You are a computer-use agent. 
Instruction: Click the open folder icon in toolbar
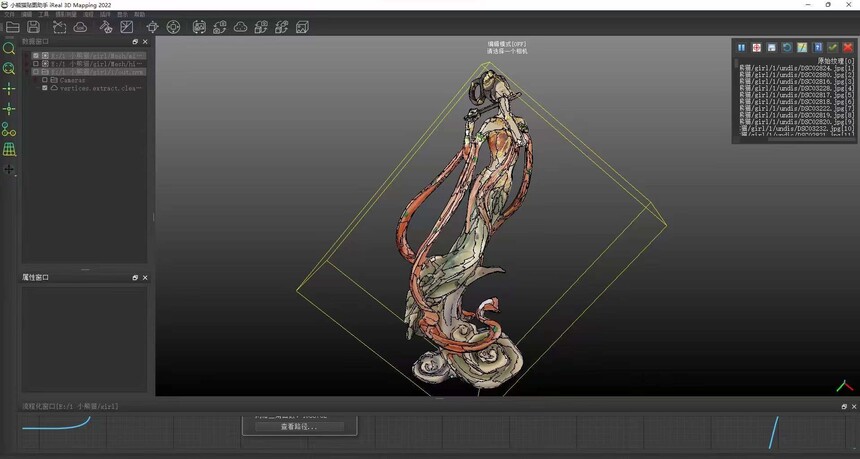pyautogui.click(x=12, y=27)
